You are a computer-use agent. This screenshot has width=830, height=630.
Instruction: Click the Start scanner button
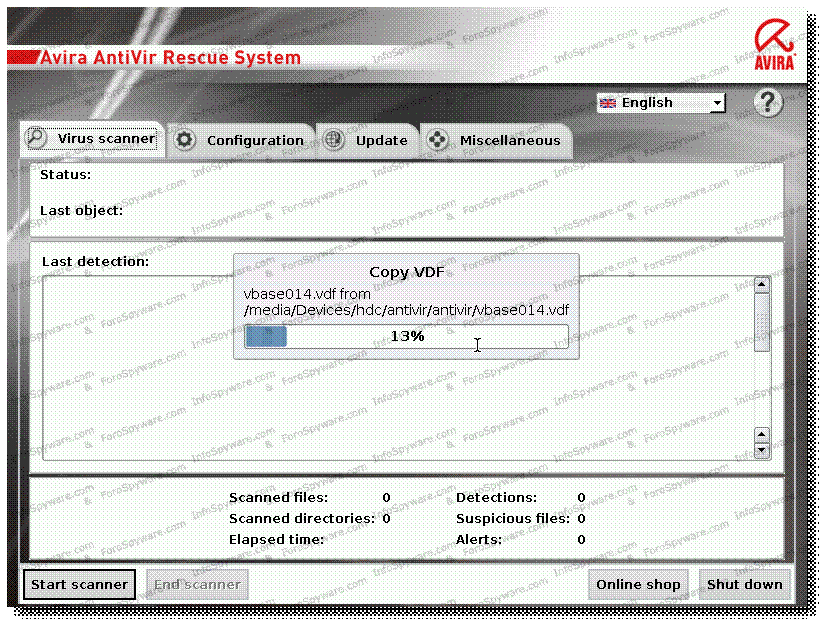pyautogui.click(x=79, y=584)
